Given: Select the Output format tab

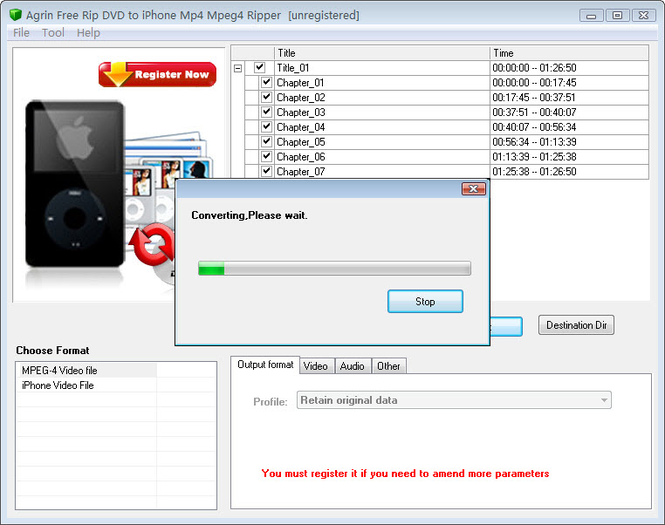Looking at the screenshot, I should tap(265, 365).
